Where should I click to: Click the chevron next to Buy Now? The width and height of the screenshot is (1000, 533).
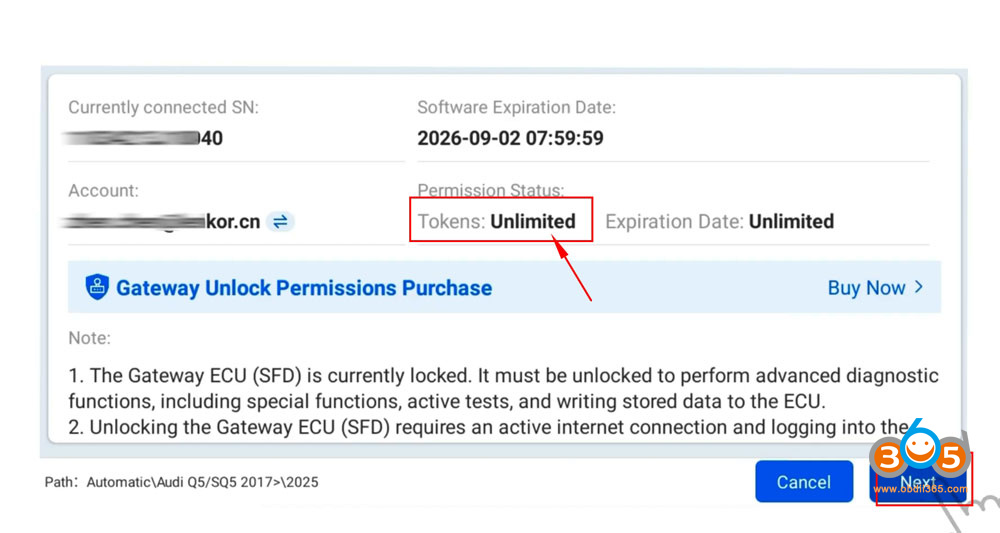(918, 288)
